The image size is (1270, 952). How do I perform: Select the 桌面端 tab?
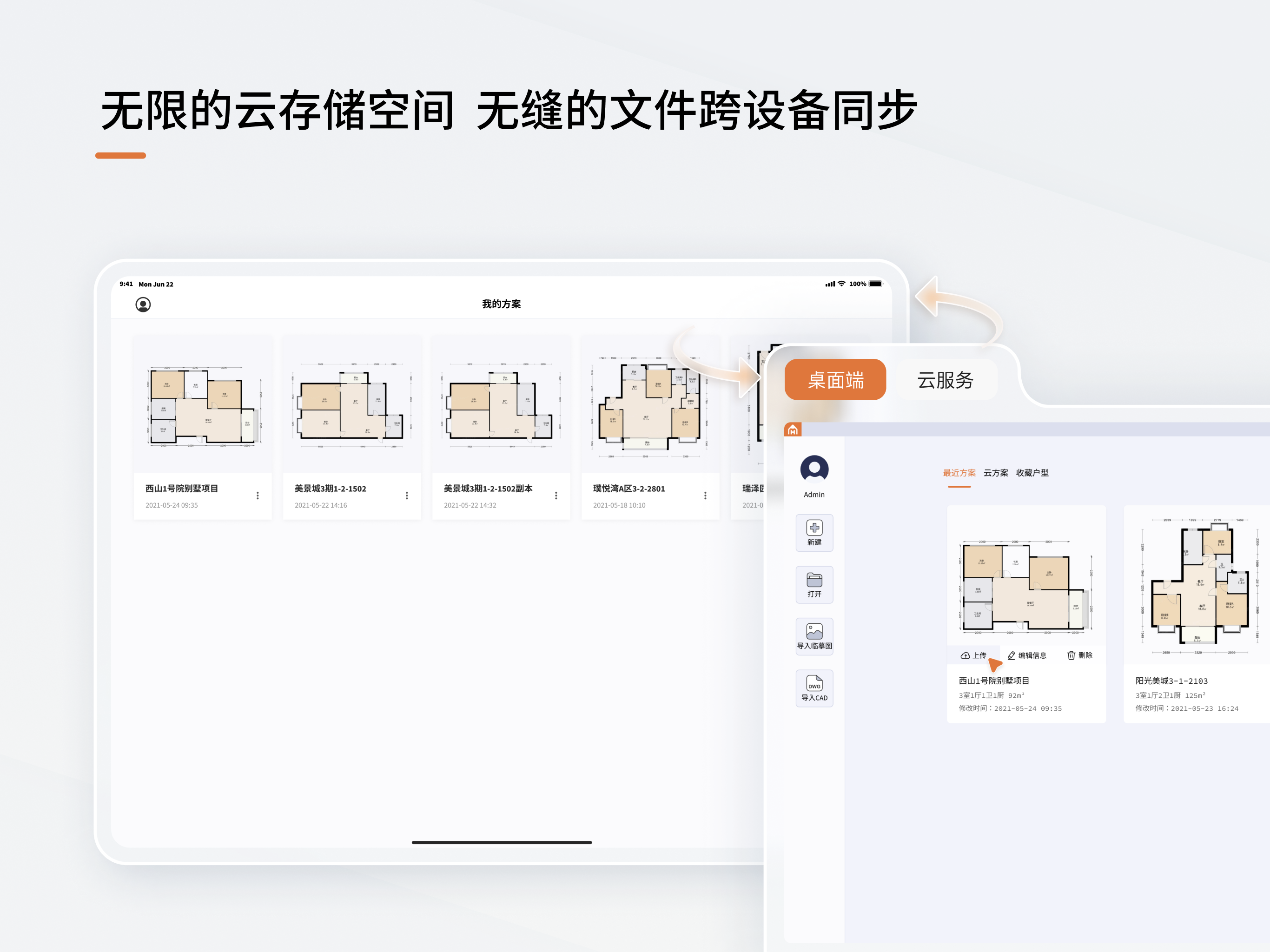pyautogui.click(x=835, y=379)
